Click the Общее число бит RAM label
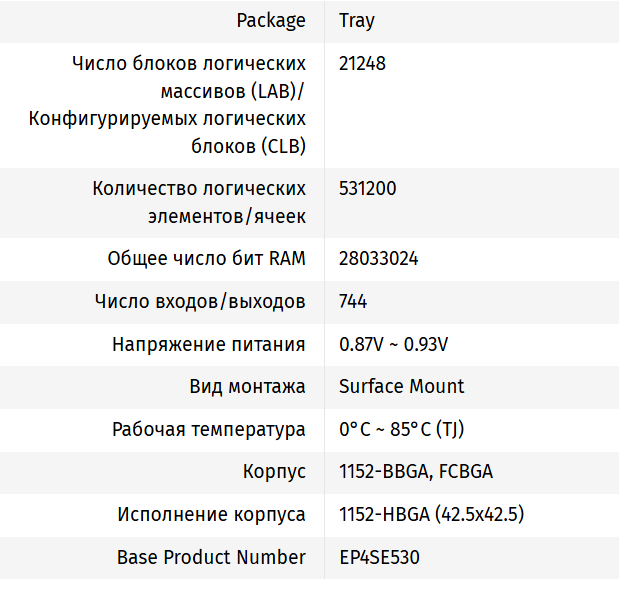The height and width of the screenshot is (591, 619). [x=207, y=259]
